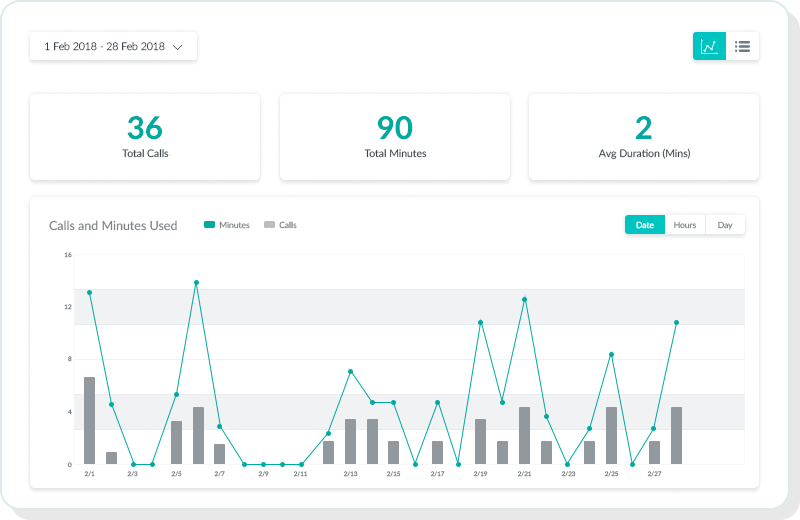Click the 2/1 minutes data point
Viewport: 800px width, 520px height.
point(89,292)
